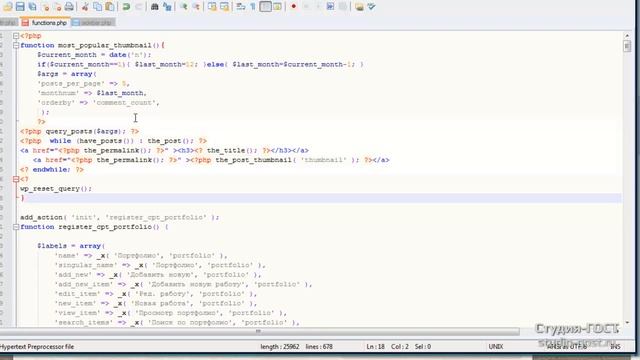Image resolution: width=640 pixels, height=360 pixels.
Task: Click the Save All icon
Action: (32, 7)
